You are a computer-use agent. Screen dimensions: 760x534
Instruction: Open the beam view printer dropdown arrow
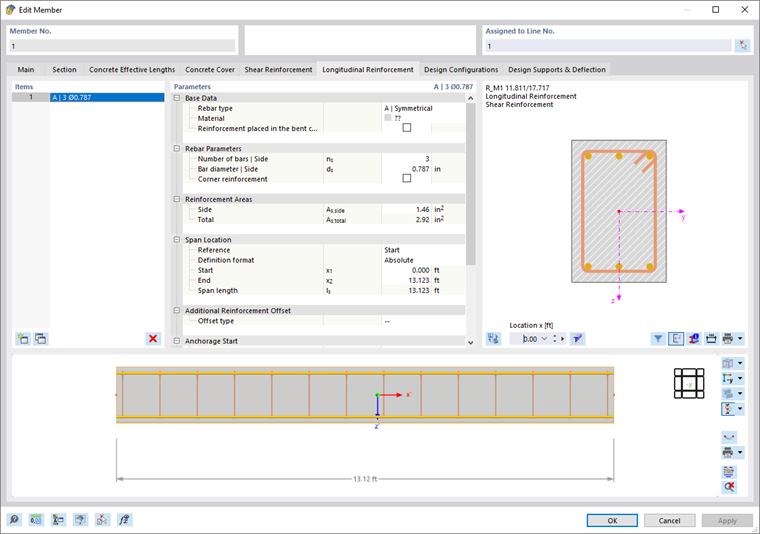click(x=740, y=453)
